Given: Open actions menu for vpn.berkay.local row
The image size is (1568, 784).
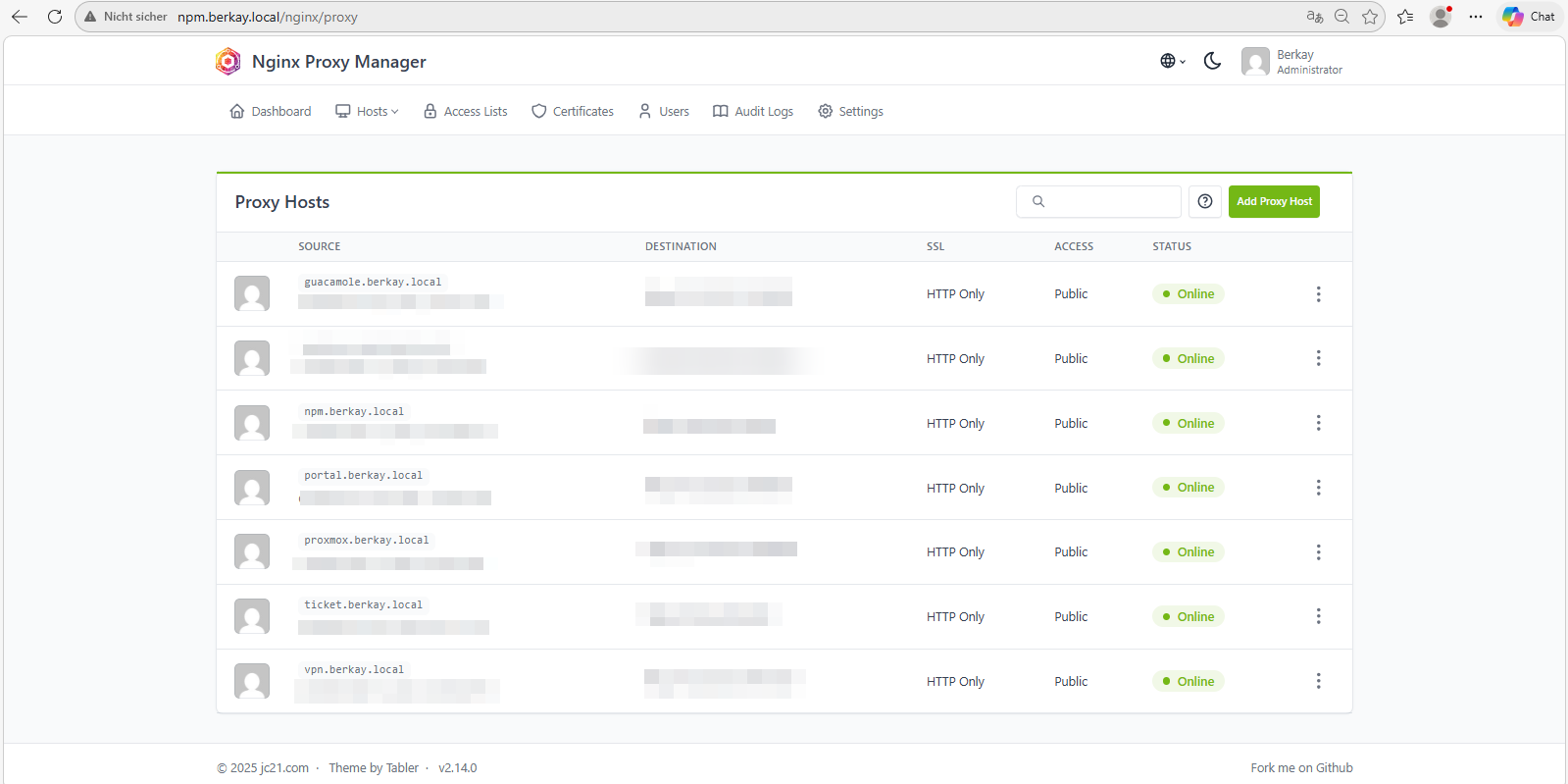Looking at the screenshot, I should pyautogui.click(x=1318, y=681).
